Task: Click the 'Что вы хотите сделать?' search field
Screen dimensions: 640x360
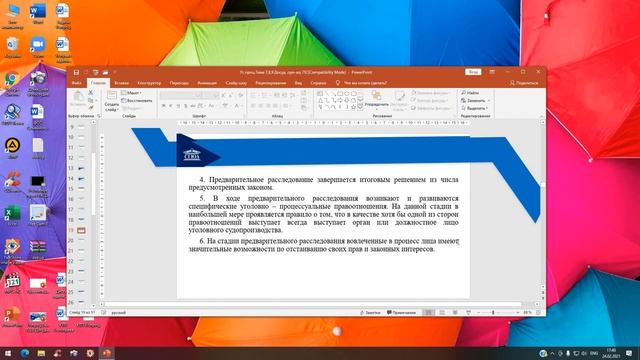Action: pyautogui.click(x=365, y=83)
